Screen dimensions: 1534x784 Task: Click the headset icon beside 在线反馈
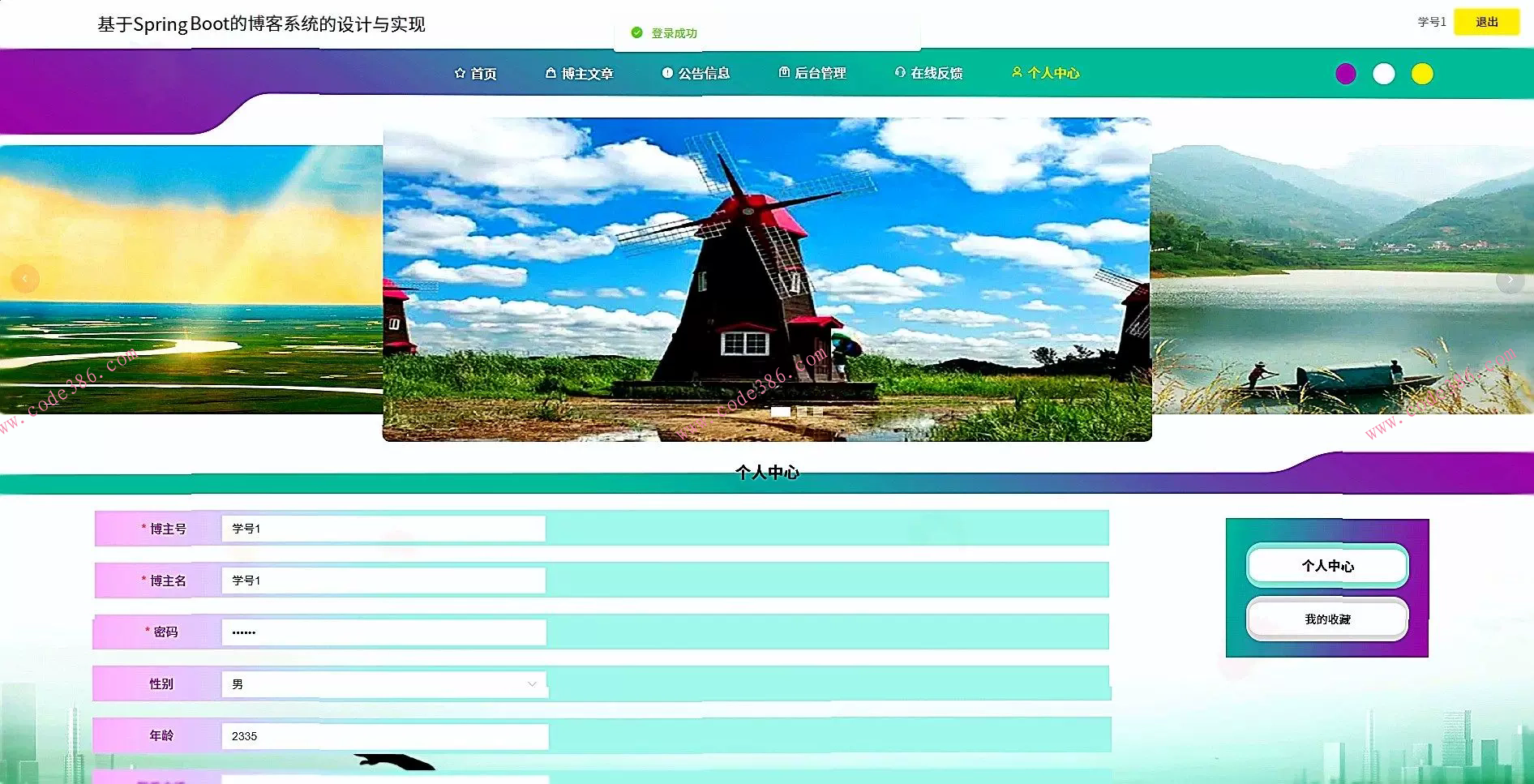[898, 73]
